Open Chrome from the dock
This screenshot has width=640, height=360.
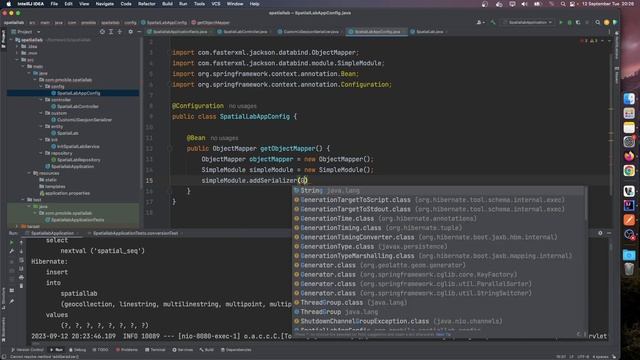tap(629, 171)
